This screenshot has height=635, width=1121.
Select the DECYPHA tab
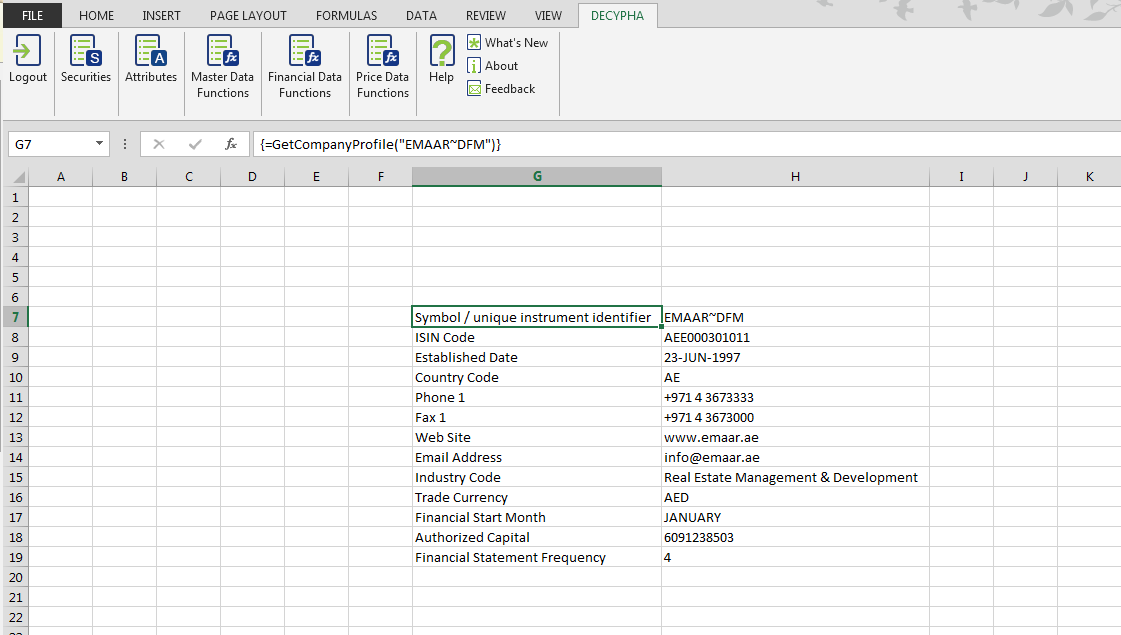pyautogui.click(x=618, y=16)
